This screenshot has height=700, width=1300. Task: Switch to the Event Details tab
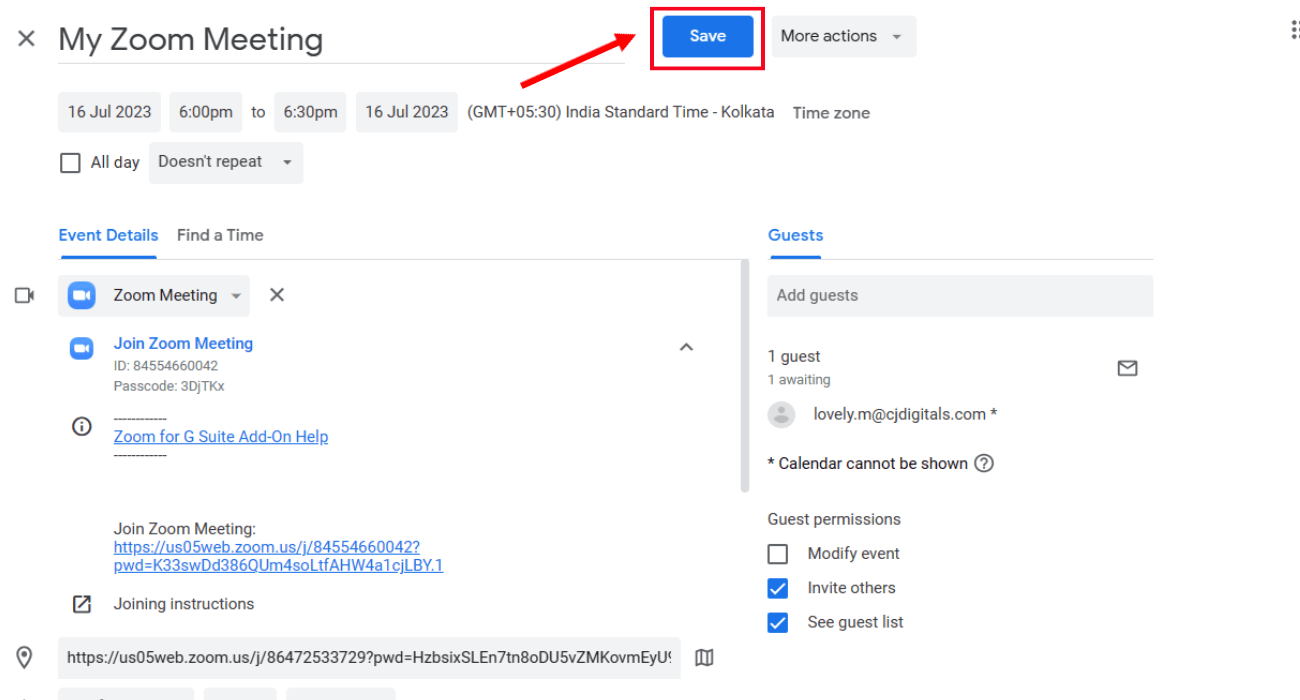click(108, 235)
